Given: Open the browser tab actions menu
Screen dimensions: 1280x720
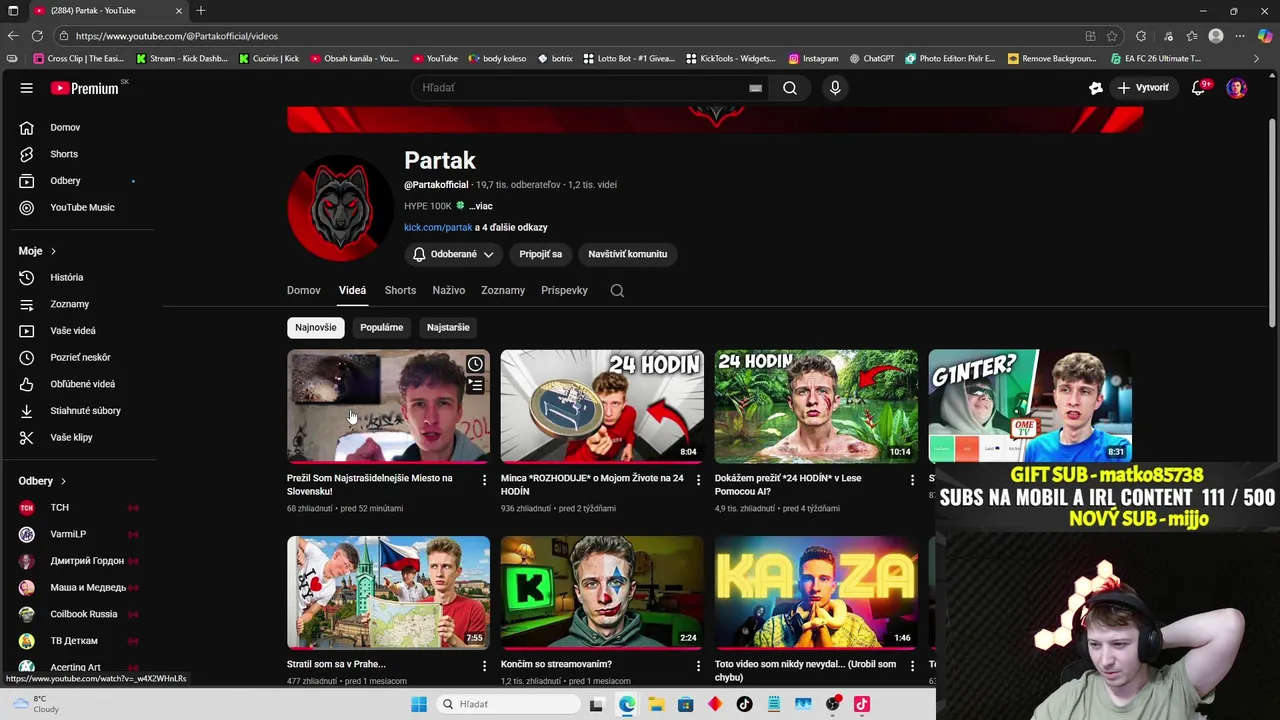Looking at the screenshot, I should tap(13, 10).
